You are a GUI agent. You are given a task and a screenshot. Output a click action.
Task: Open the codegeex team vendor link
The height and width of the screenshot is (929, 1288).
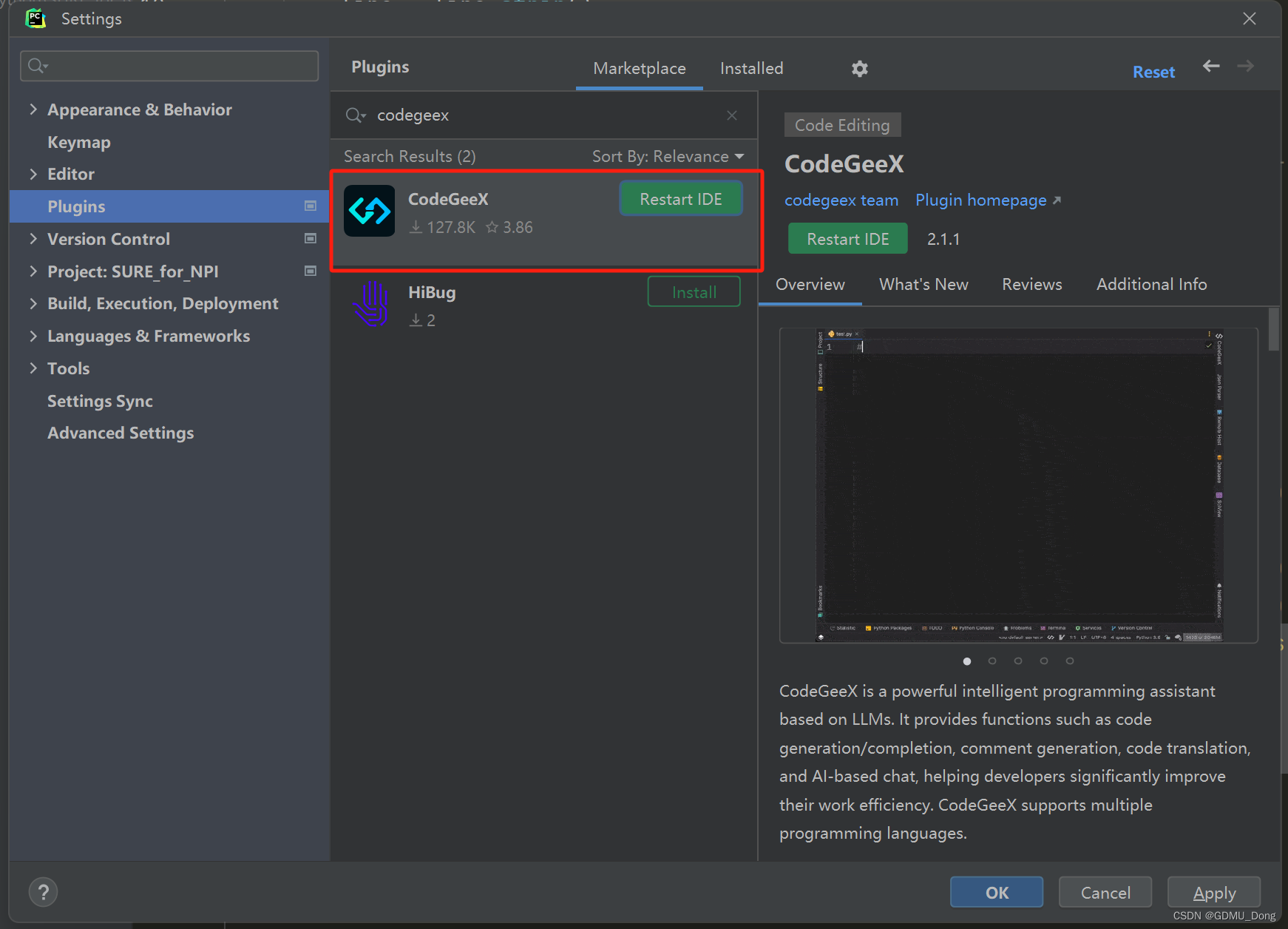point(841,200)
